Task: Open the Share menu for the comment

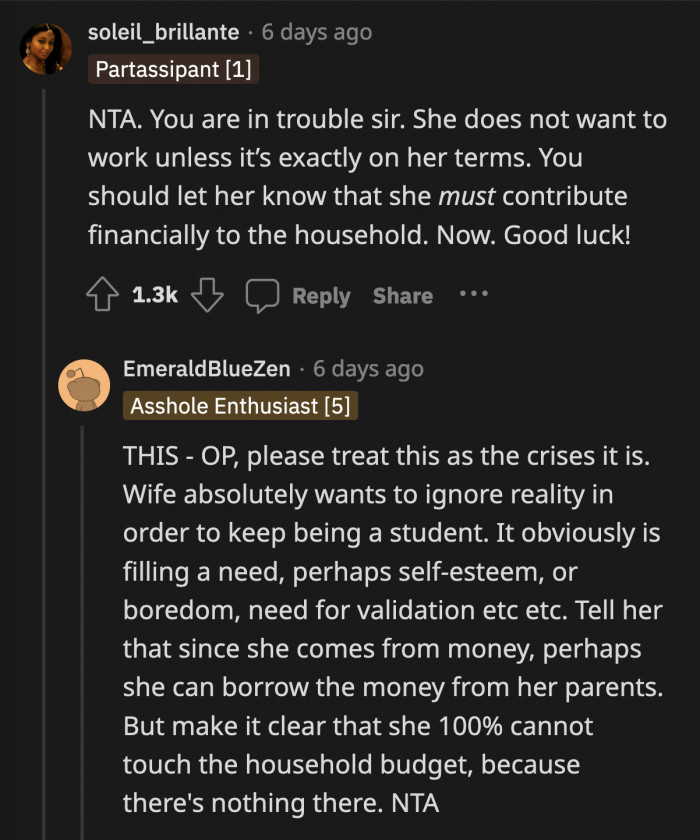Action: 401,294
